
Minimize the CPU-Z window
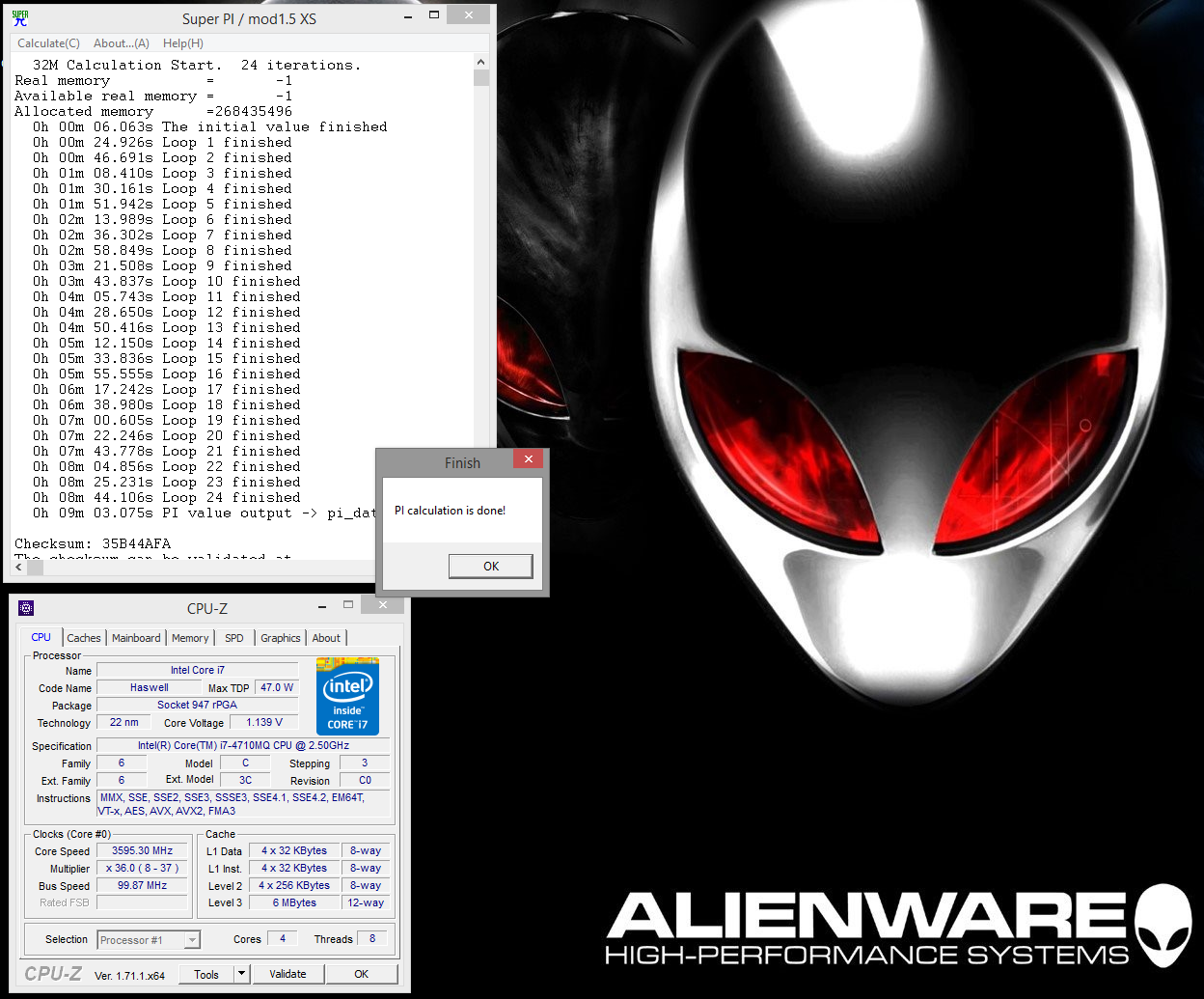click(x=322, y=605)
